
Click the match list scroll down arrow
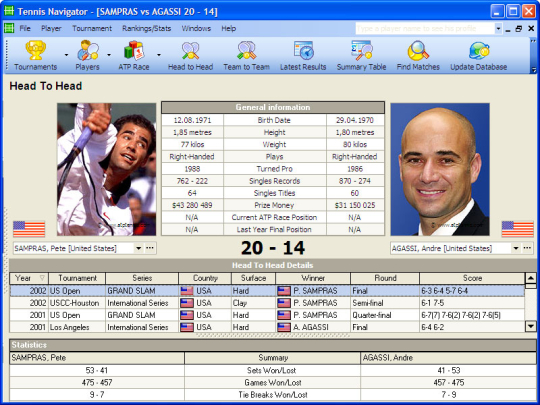[x=531, y=326]
